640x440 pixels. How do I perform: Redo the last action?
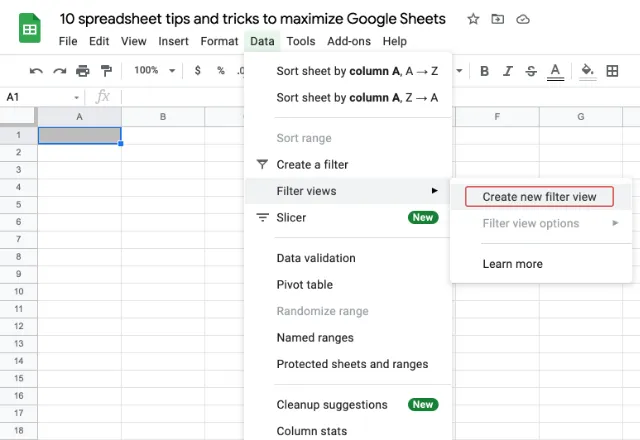tap(60, 71)
